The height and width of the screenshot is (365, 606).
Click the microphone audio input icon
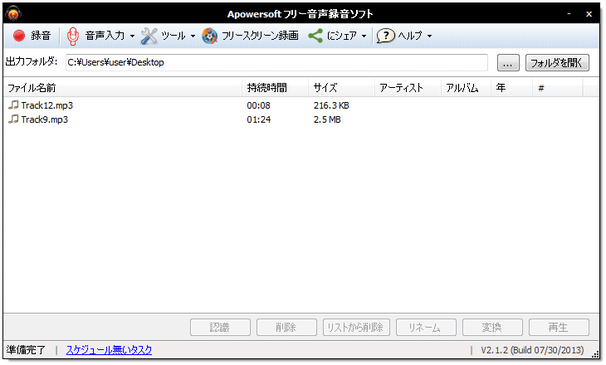(x=73, y=36)
